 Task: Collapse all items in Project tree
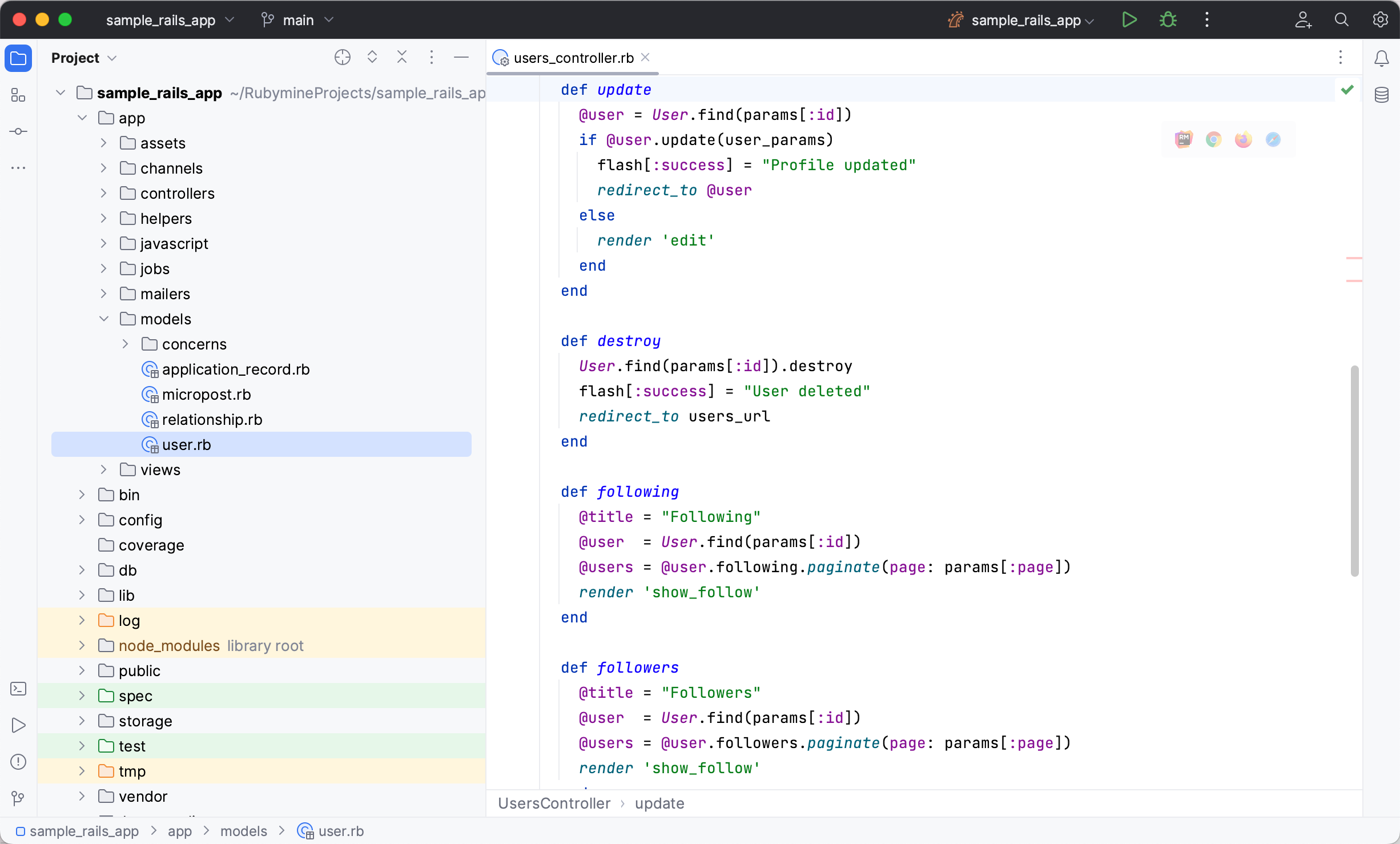coord(401,58)
